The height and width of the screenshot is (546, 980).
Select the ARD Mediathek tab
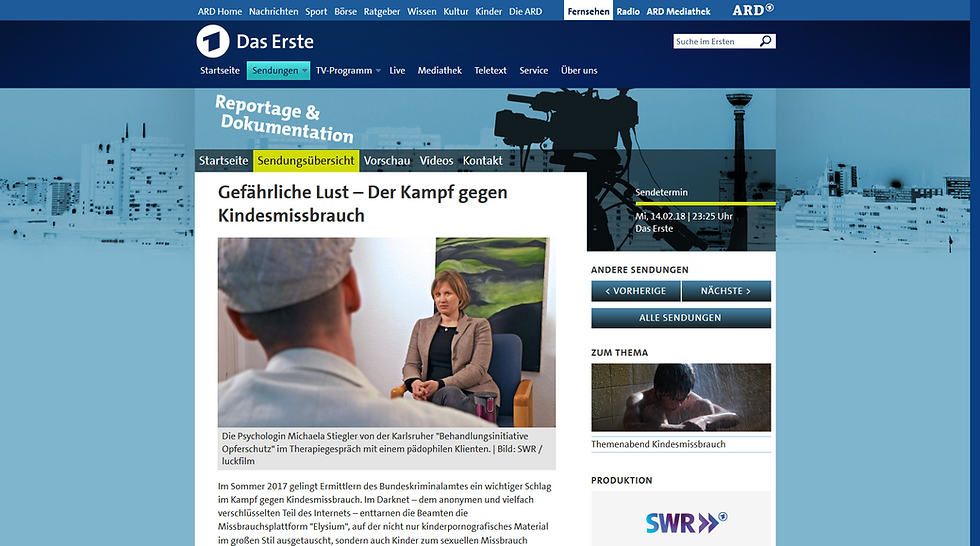coord(678,11)
